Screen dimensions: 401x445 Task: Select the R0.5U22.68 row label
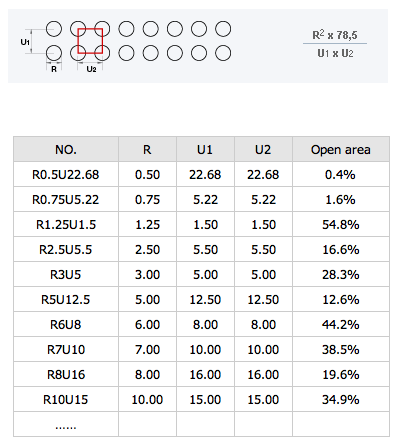click(x=66, y=175)
